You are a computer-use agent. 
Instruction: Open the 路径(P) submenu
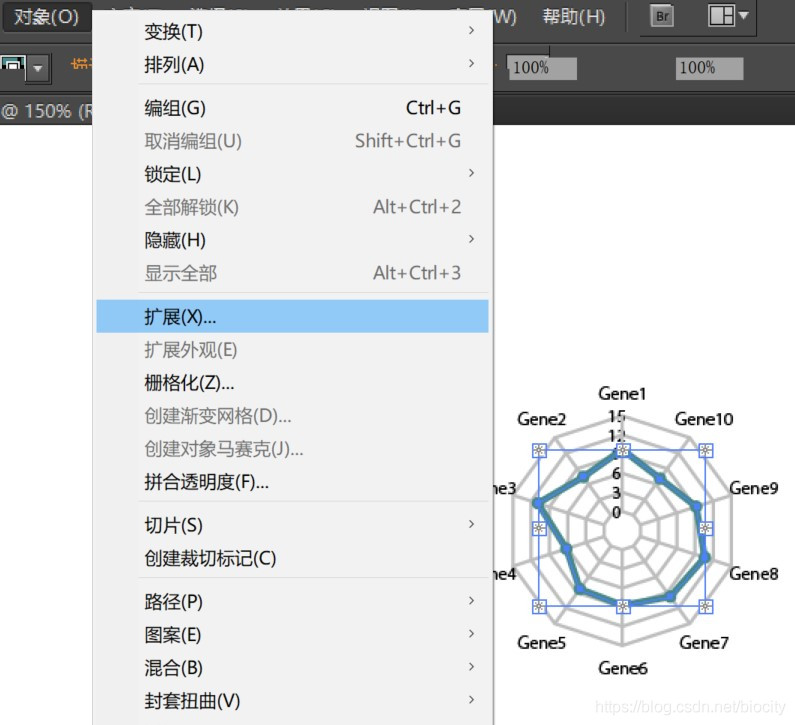click(x=293, y=602)
